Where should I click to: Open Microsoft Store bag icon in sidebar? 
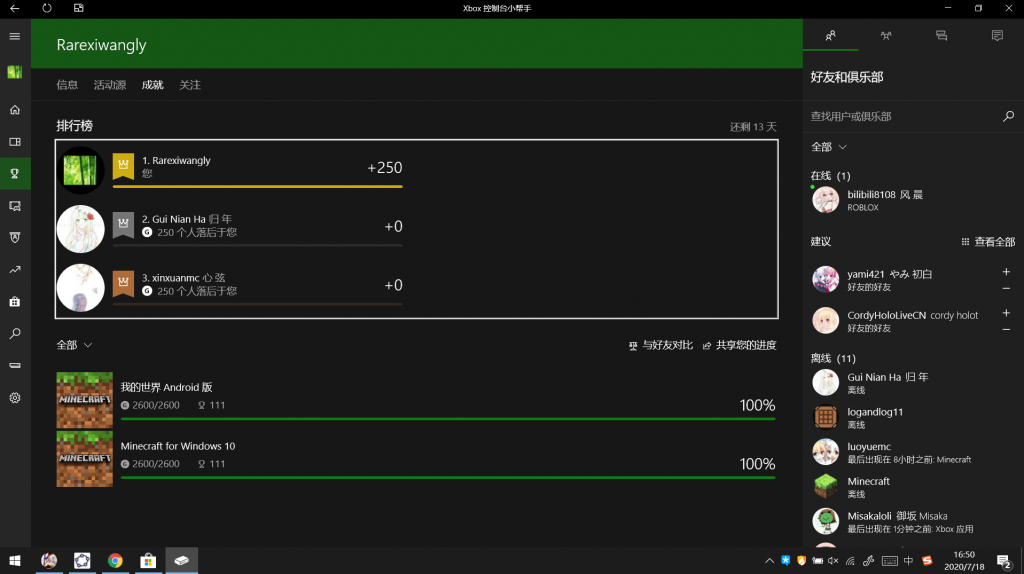point(14,302)
